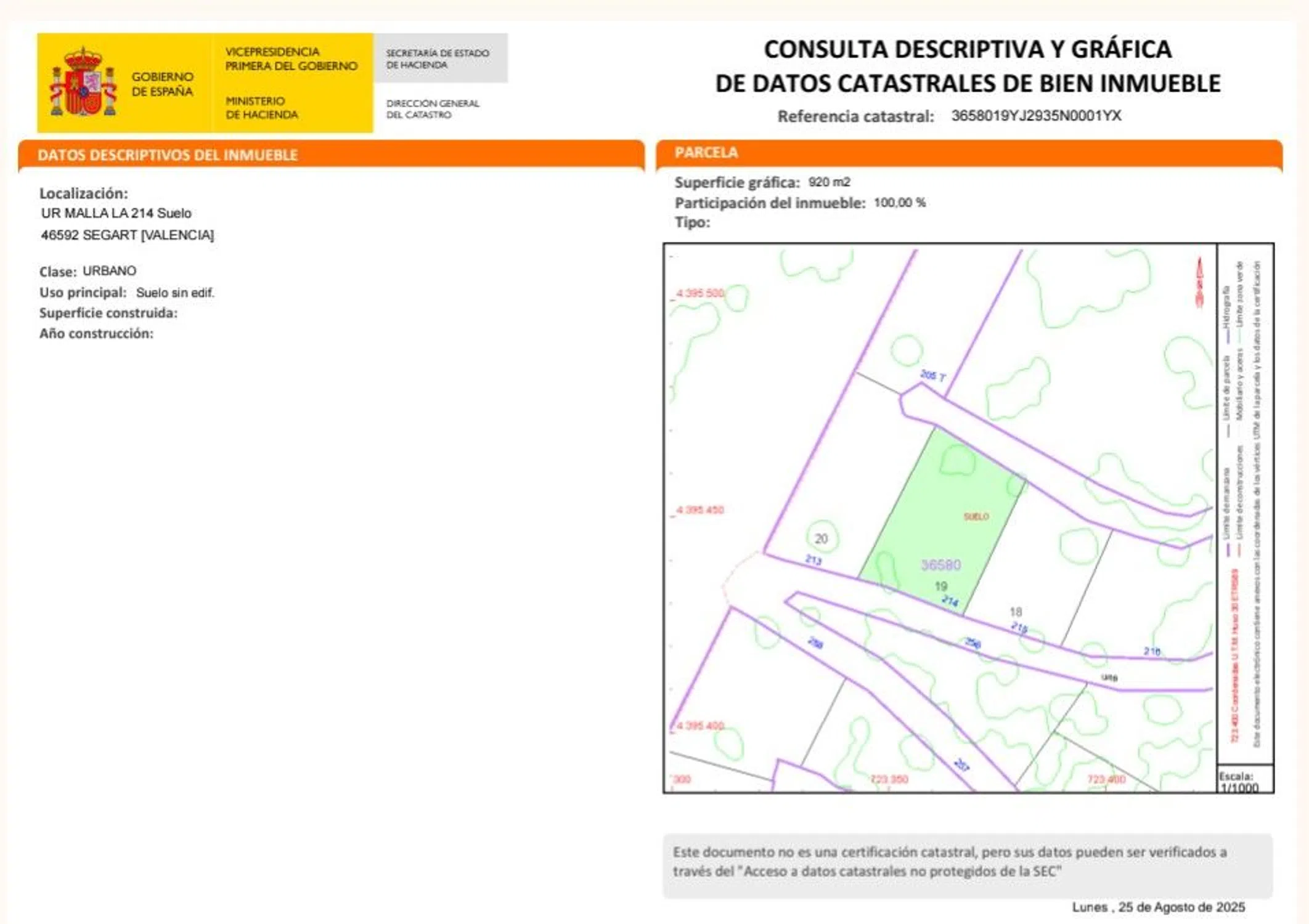This screenshot has height=924, width=1309.
Task: Click the 920 m2 surface value
Action: pos(829,182)
